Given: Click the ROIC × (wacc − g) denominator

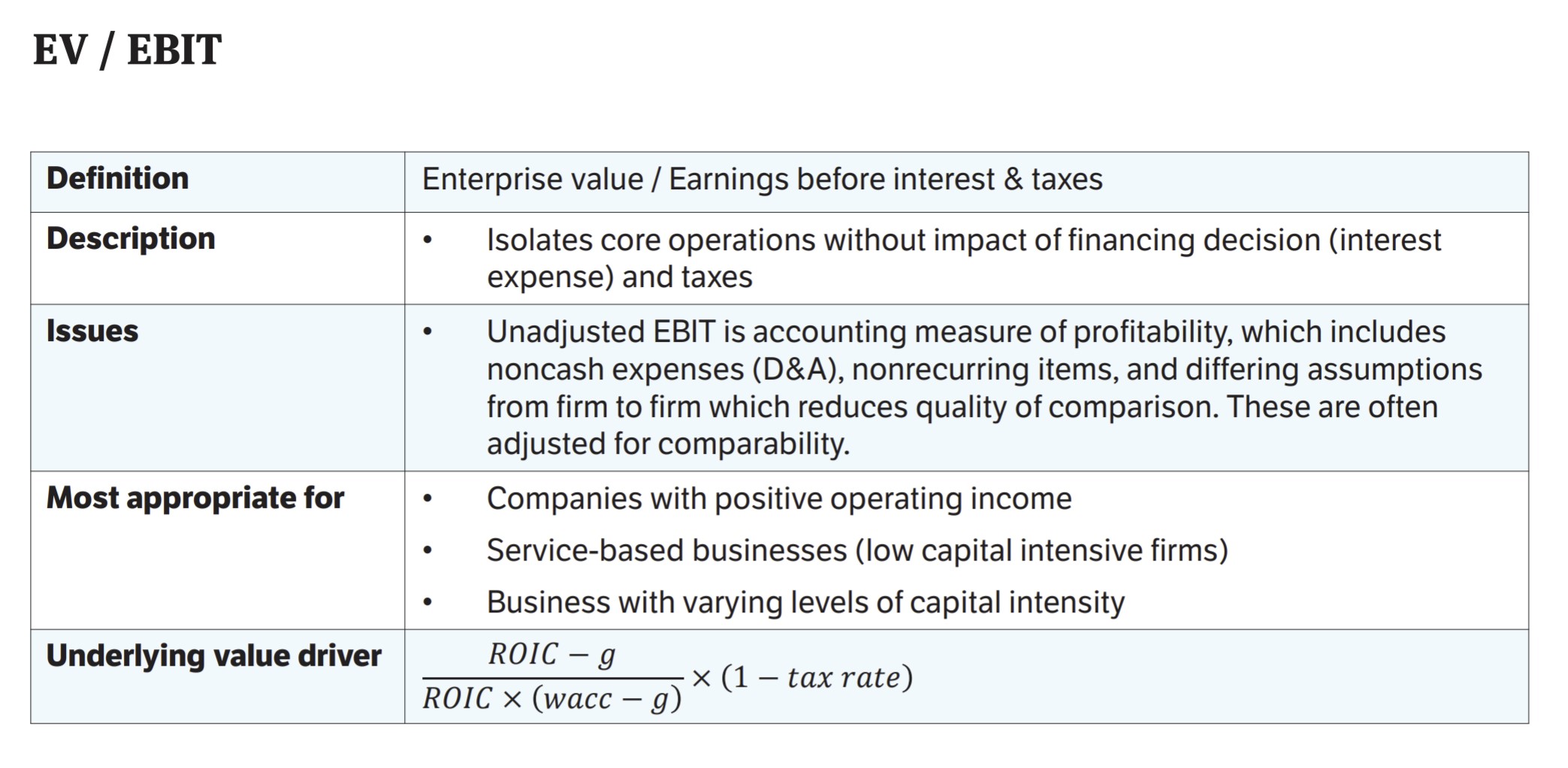Looking at the screenshot, I should 552,699.
